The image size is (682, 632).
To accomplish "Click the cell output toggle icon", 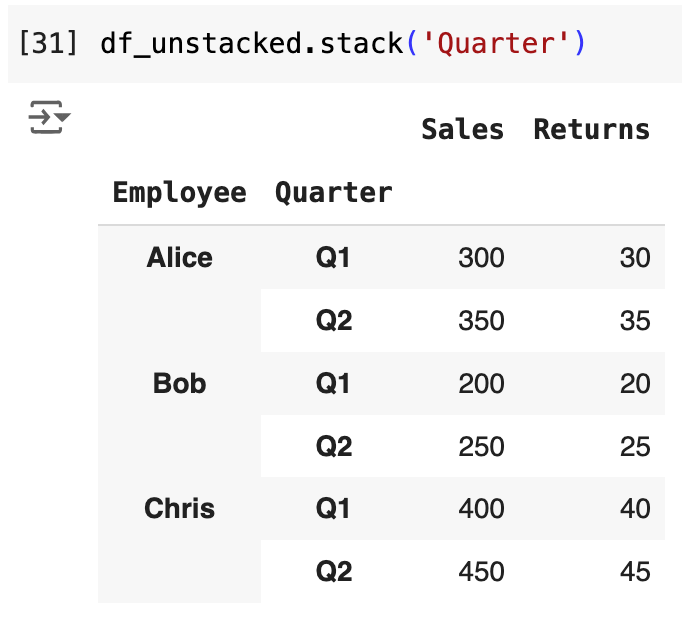I will pos(48,118).
